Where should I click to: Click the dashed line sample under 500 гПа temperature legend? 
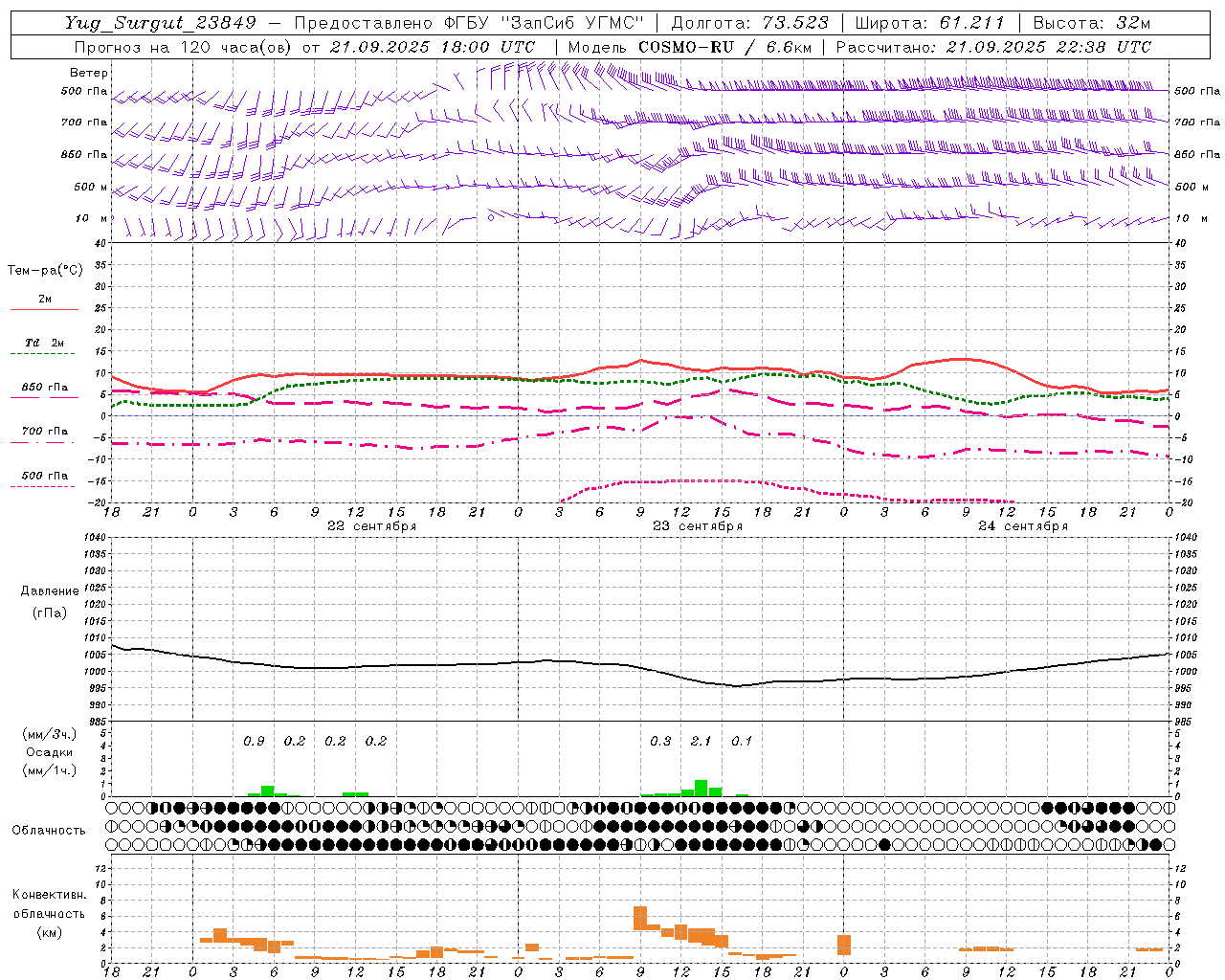(x=45, y=486)
